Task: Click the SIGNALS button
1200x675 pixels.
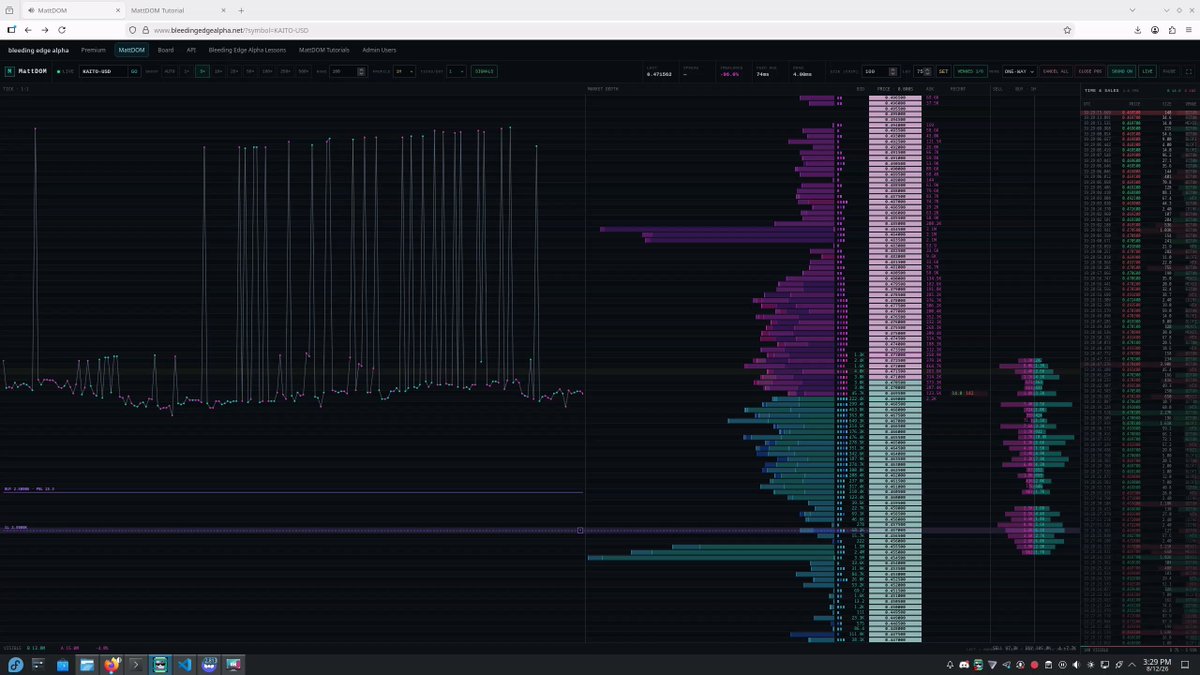Action: pos(484,71)
